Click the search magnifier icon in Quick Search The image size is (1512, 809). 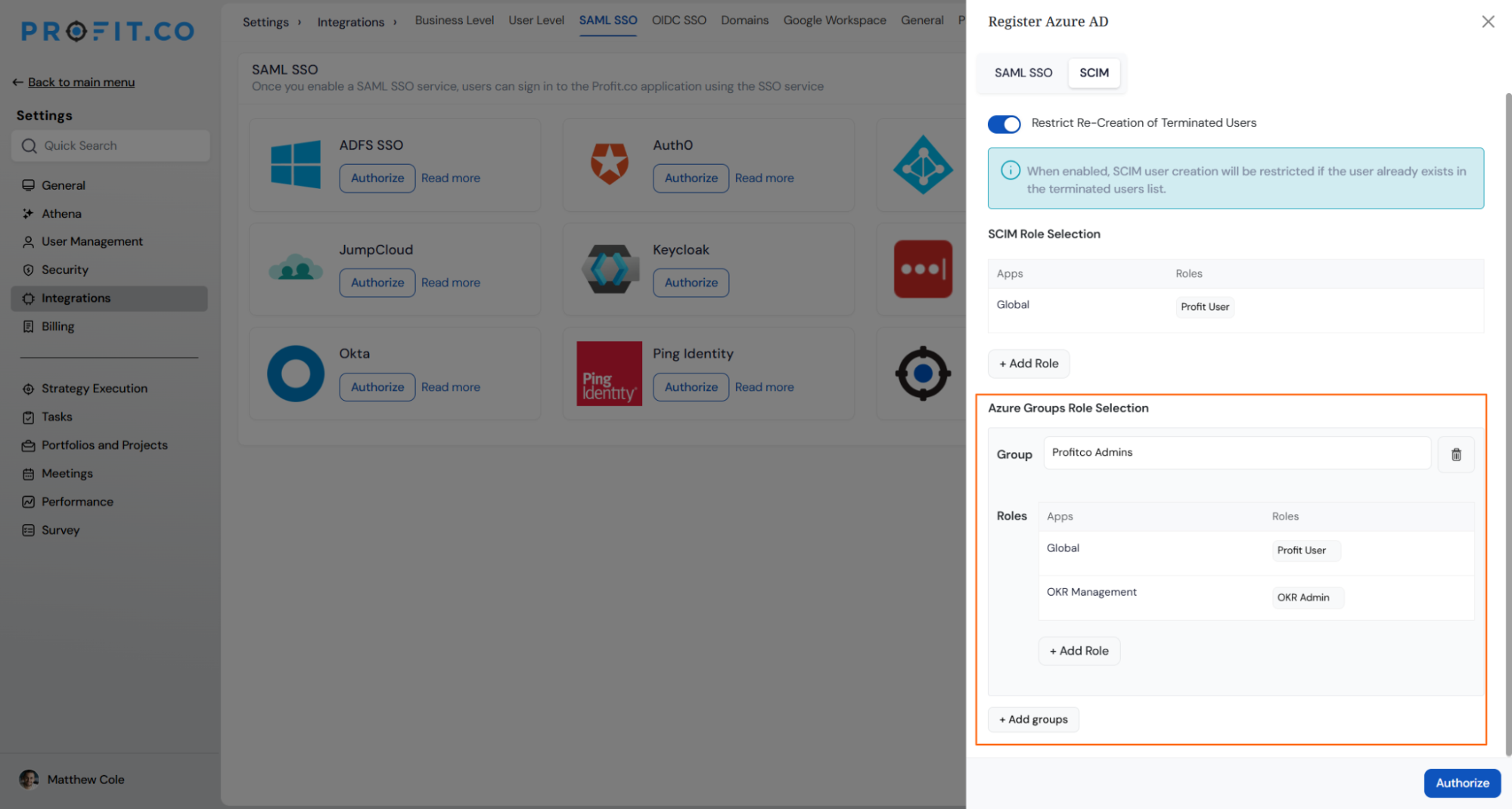(x=29, y=146)
